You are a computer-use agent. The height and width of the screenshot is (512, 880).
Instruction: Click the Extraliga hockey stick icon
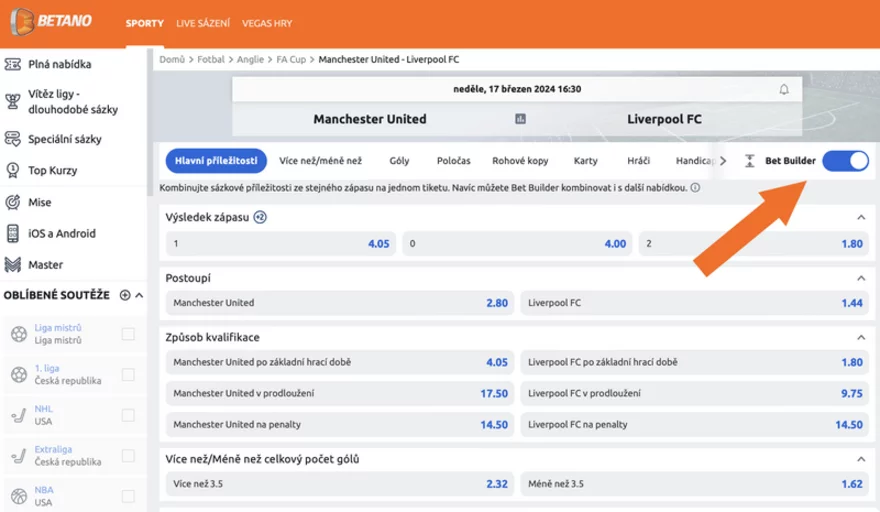click(x=19, y=456)
